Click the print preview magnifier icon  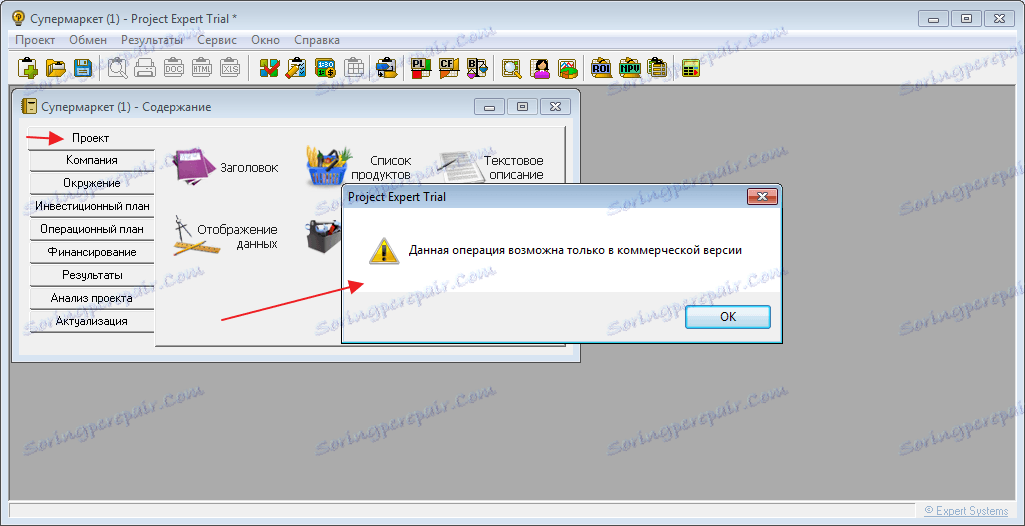[x=119, y=67]
